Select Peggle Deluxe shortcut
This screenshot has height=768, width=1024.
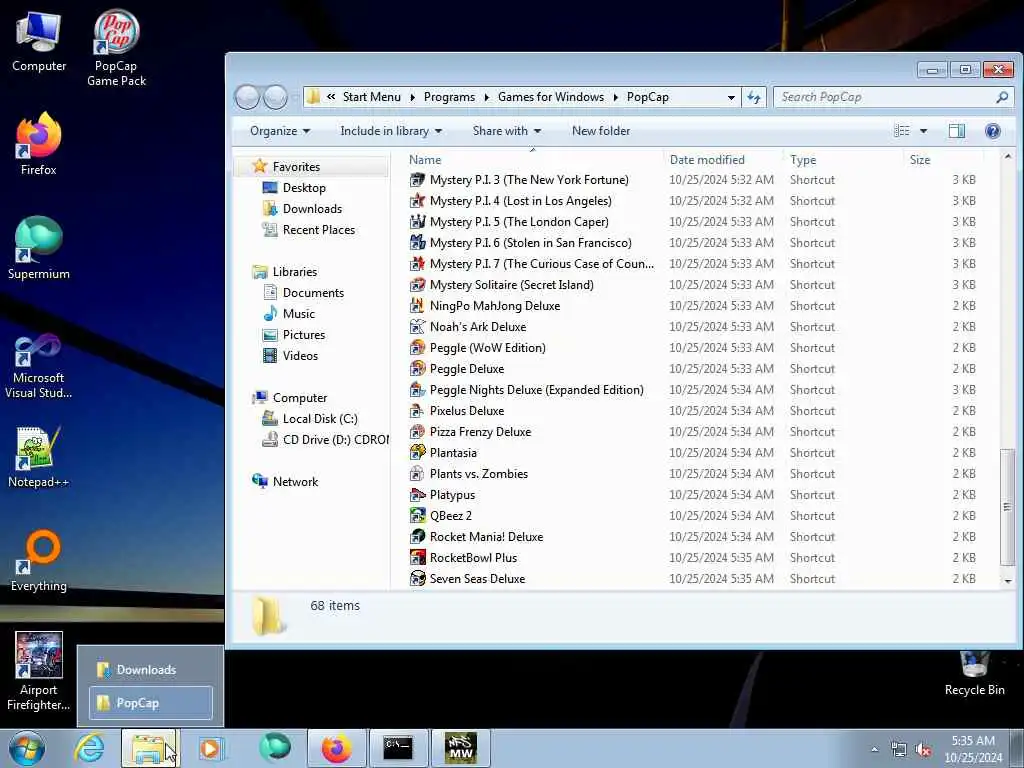point(467,369)
